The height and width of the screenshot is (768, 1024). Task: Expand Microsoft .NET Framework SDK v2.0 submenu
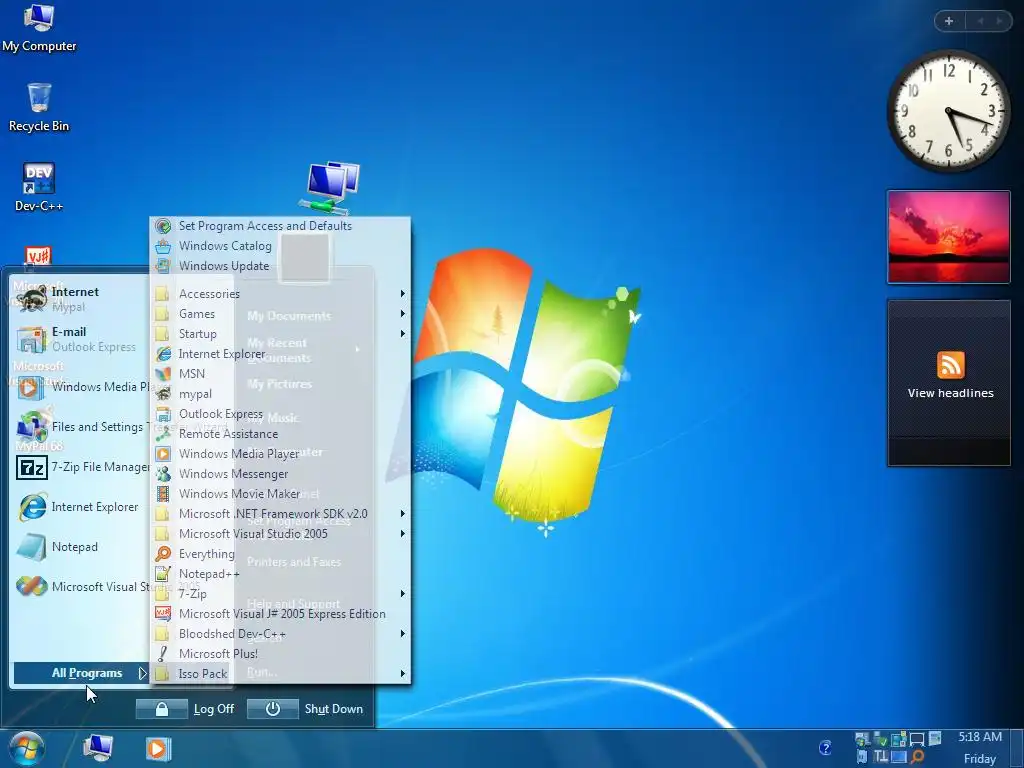pyautogui.click(x=280, y=513)
